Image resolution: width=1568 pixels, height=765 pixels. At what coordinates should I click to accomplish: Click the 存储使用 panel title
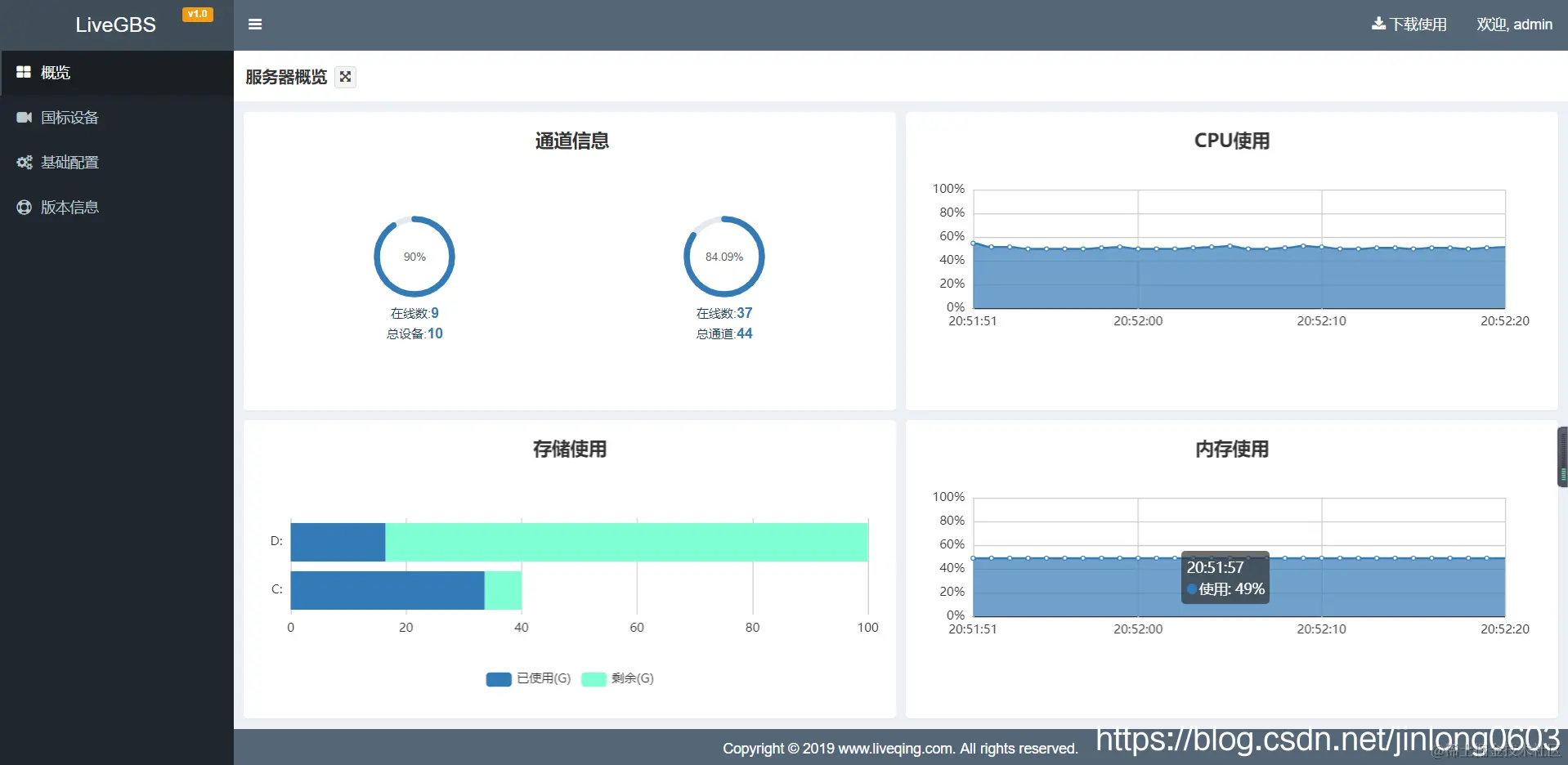coord(570,449)
